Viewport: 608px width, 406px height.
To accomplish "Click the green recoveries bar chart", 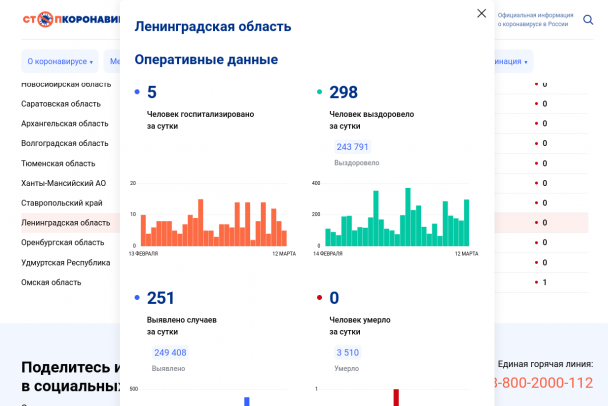I will (x=396, y=217).
